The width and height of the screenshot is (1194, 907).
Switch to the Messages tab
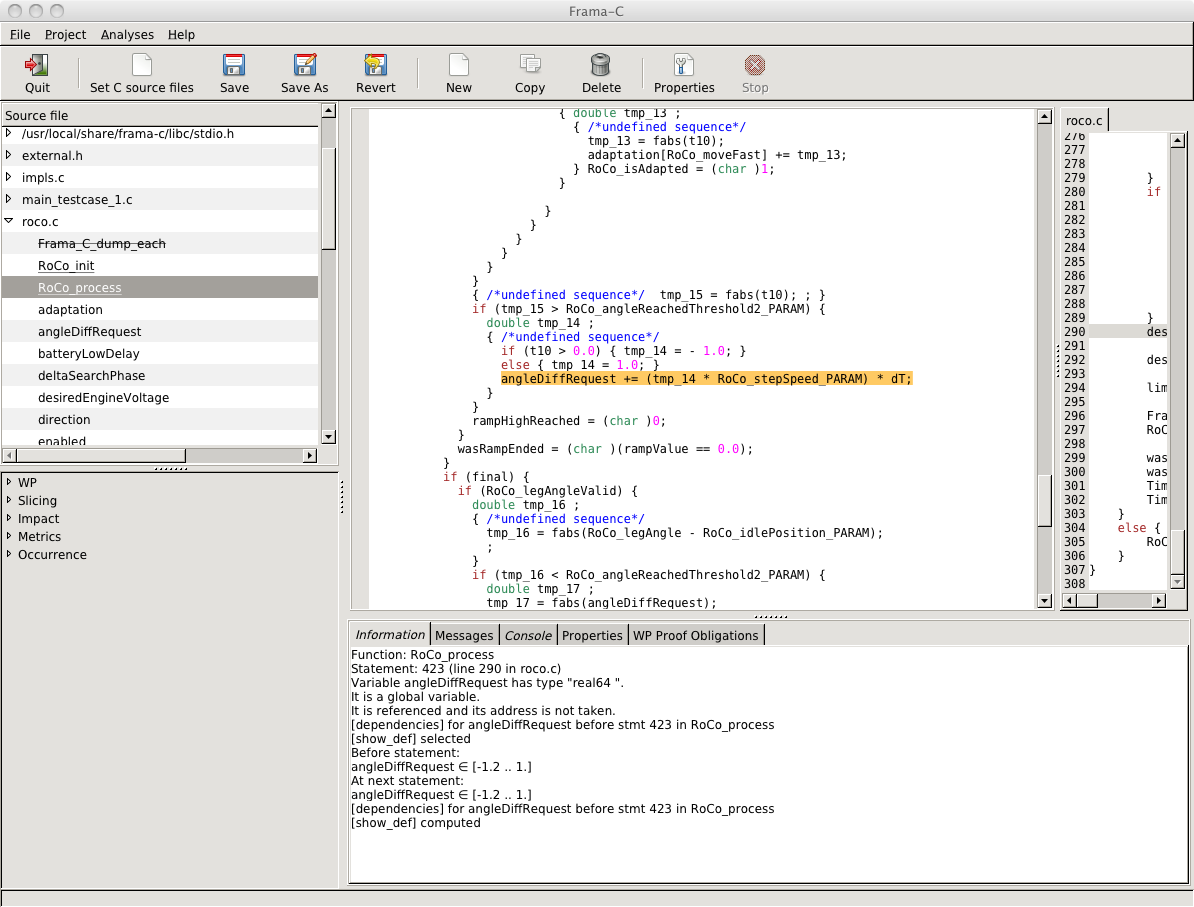click(x=464, y=635)
